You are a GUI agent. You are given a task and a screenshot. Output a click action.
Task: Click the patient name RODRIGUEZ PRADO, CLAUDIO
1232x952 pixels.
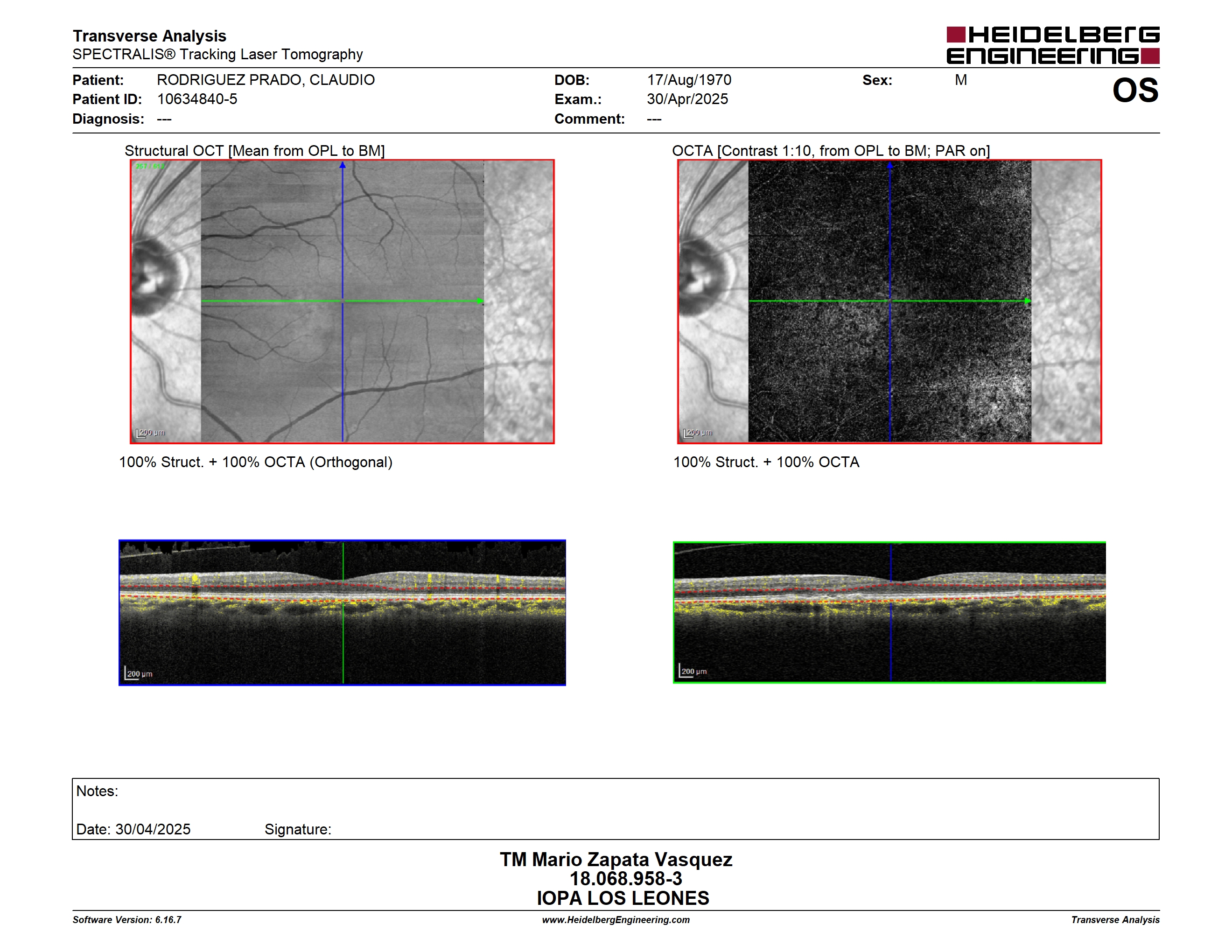point(266,80)
